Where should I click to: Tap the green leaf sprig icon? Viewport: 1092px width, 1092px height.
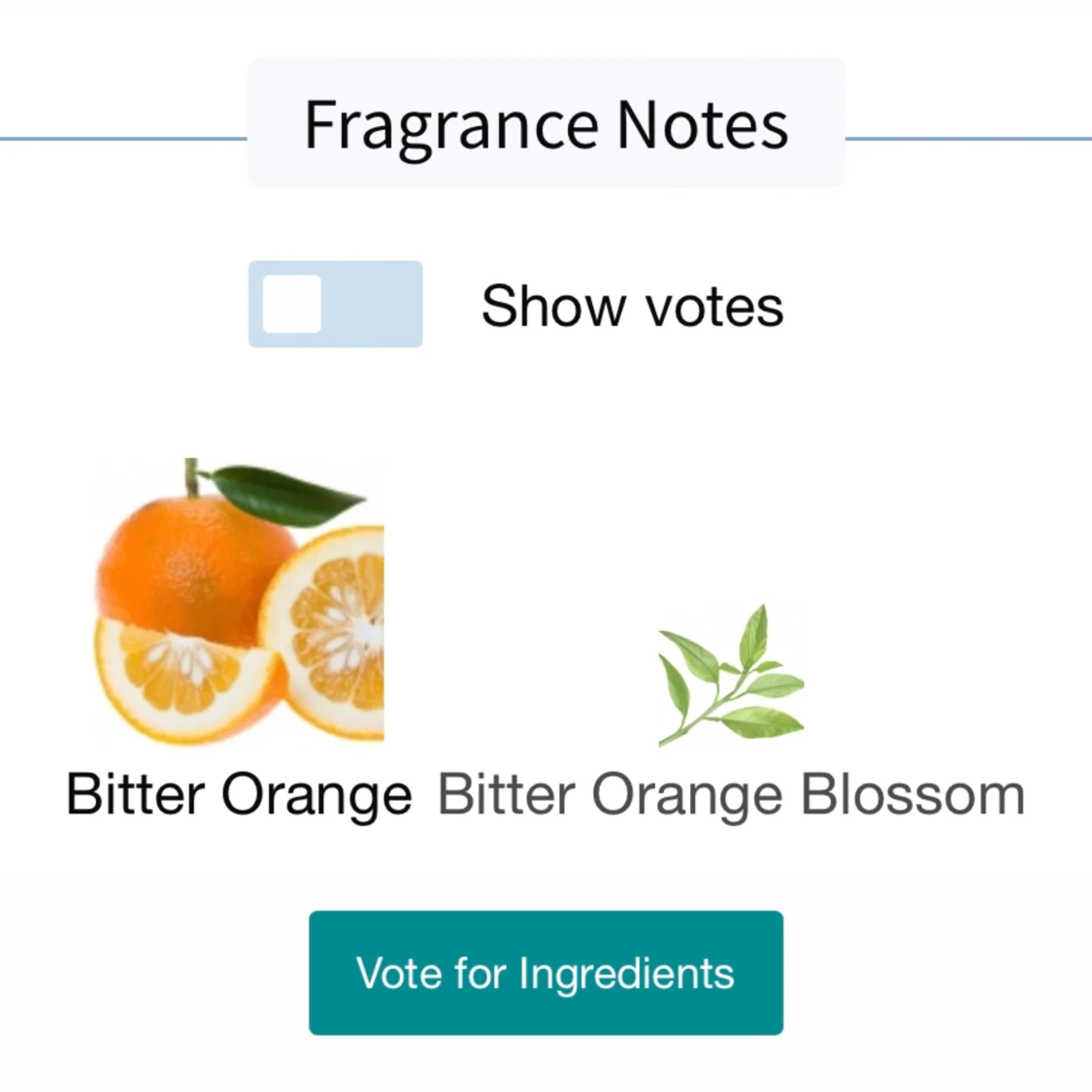(731, 675)
